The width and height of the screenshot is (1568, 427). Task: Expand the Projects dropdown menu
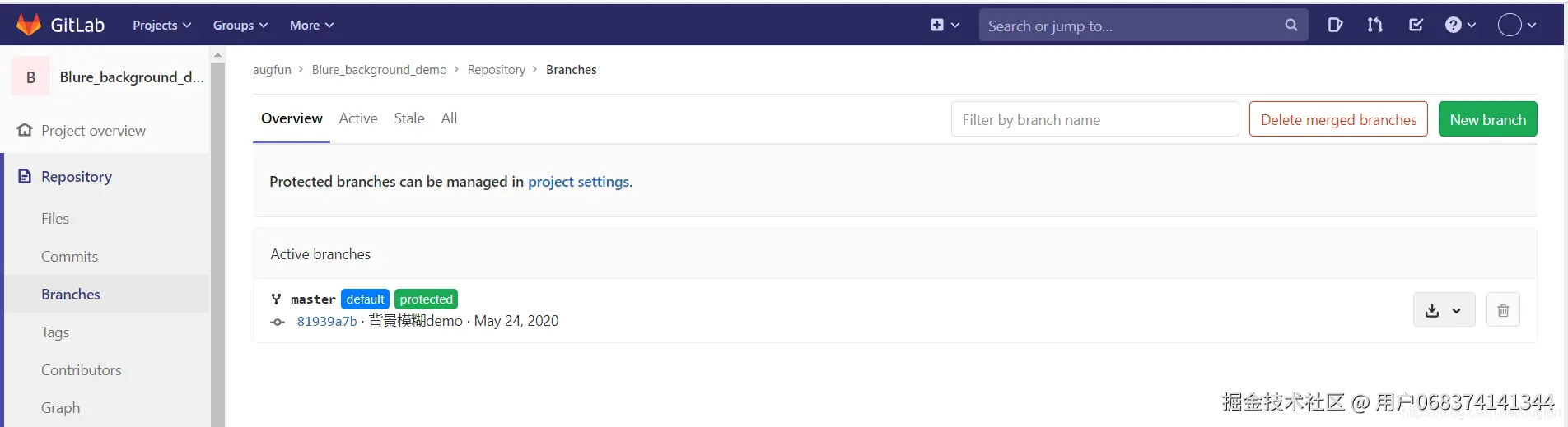pos(161,26)
